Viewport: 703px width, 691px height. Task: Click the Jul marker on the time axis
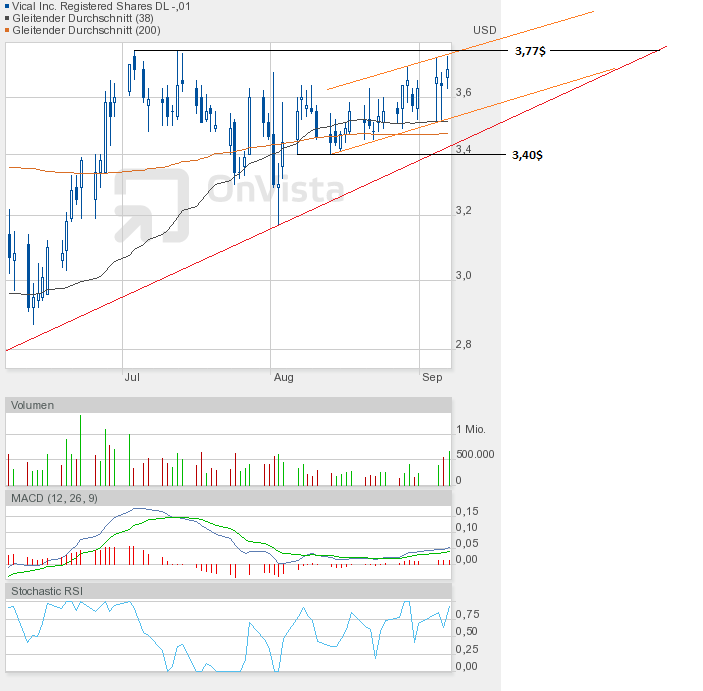pyautogui.click(x=131, y=377)
